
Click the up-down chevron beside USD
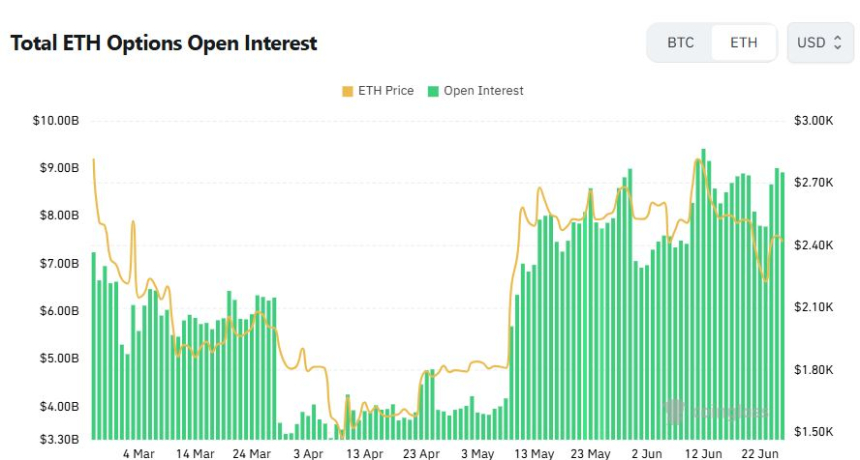click(x=838, y=43)
